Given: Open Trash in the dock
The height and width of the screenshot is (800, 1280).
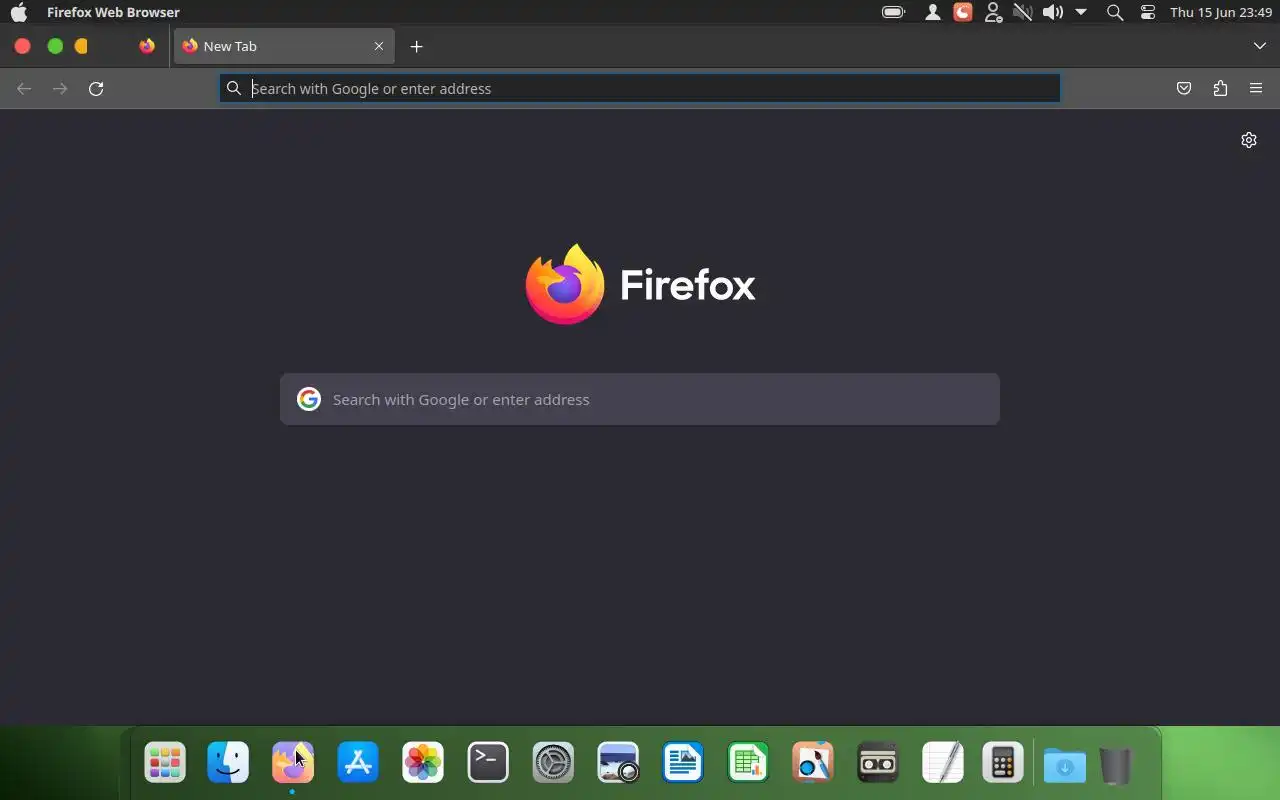Looking at the screenshot, I should [x=1116, y=765].
